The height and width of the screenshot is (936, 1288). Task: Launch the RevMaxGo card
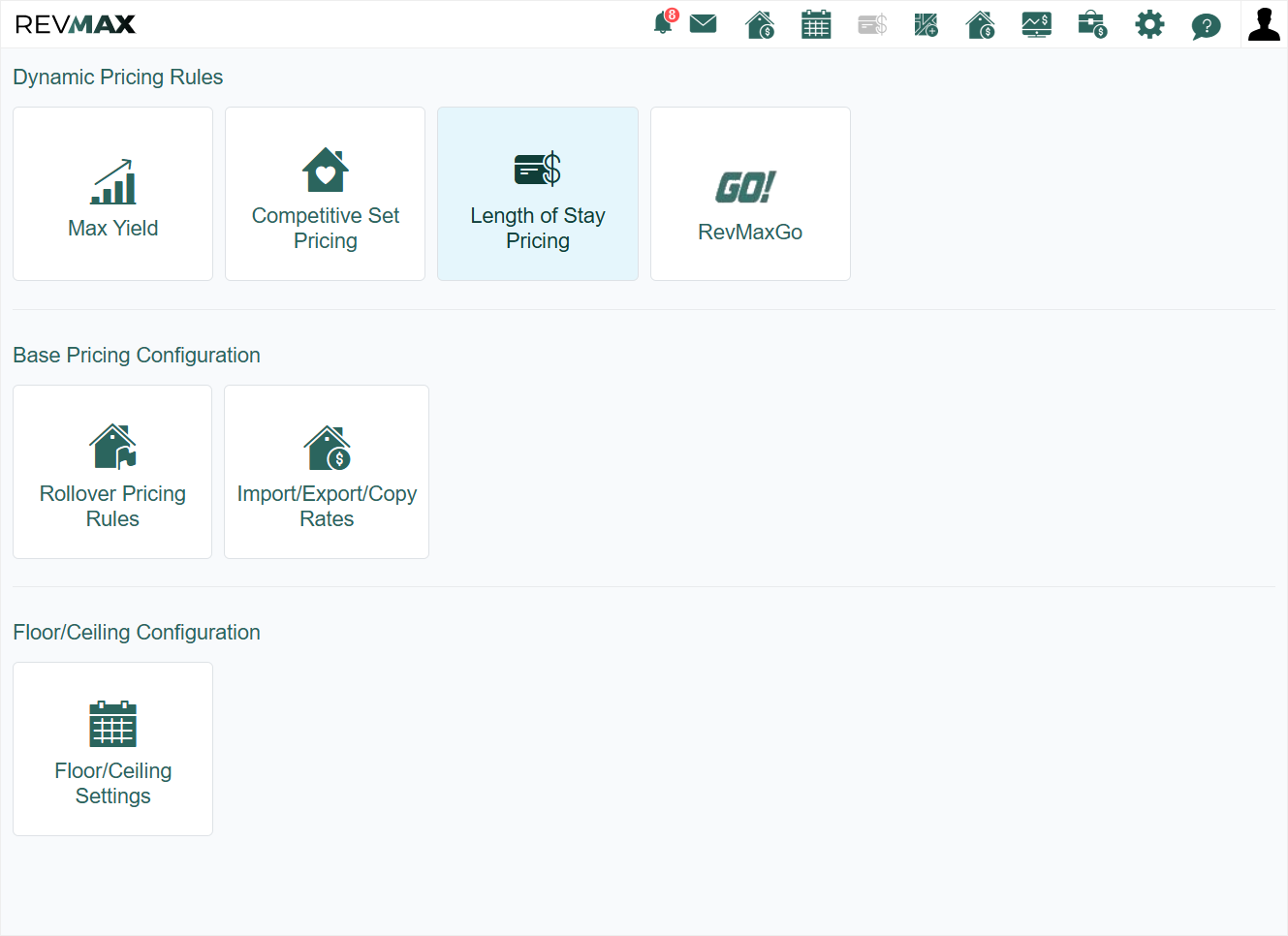pos(750,194)
